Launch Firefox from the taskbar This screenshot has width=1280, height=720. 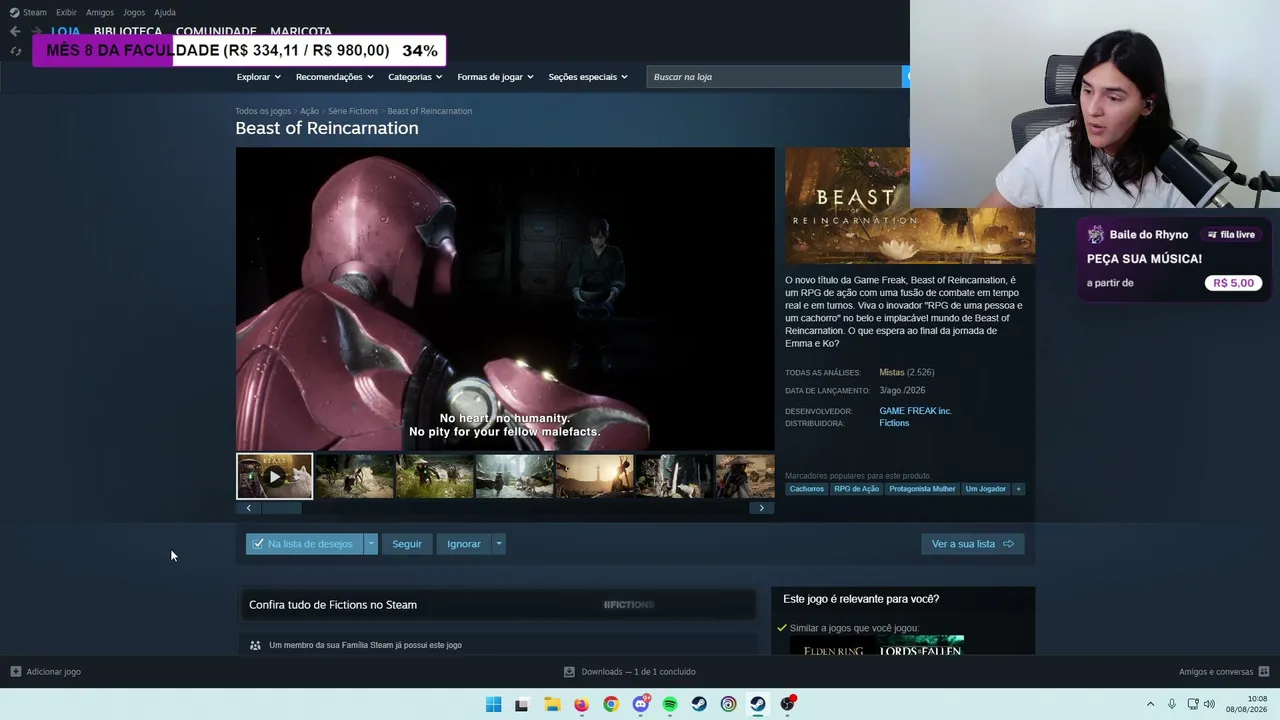(x=581, y=704)
